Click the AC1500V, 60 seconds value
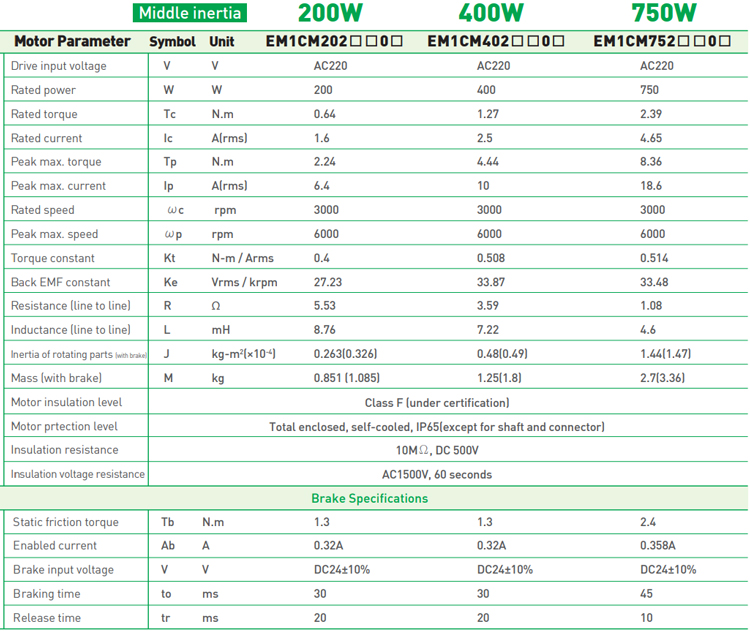Screen dimensions: 750x631 click(x=437, y=475)
